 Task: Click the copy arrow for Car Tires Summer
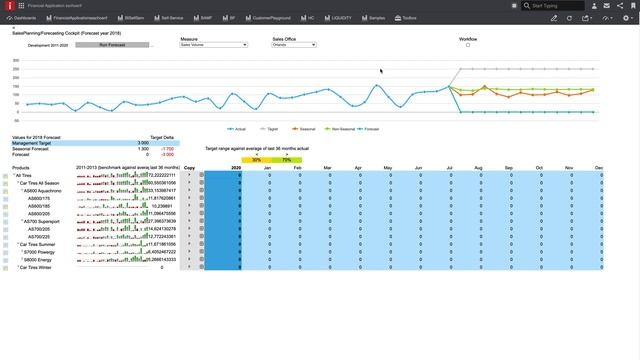[189, 244]
